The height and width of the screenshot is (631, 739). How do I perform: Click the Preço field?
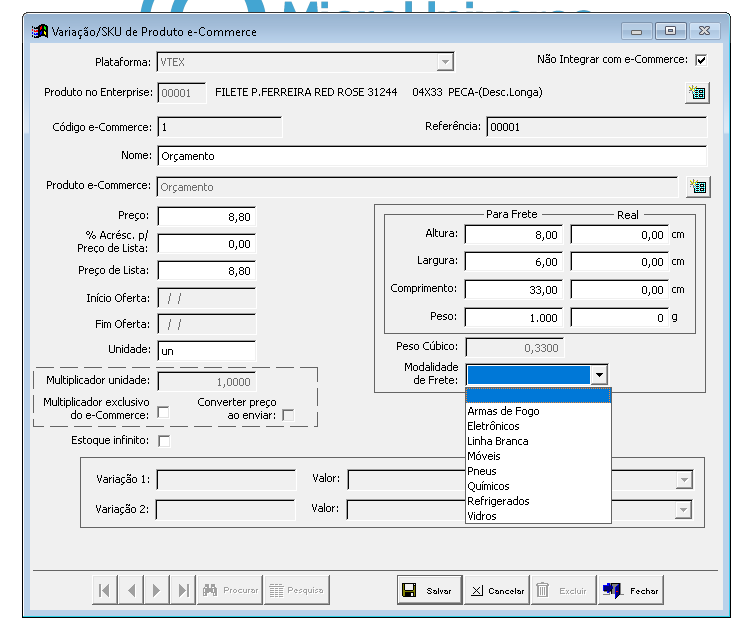pyautogui.click(x=207, y=217)
